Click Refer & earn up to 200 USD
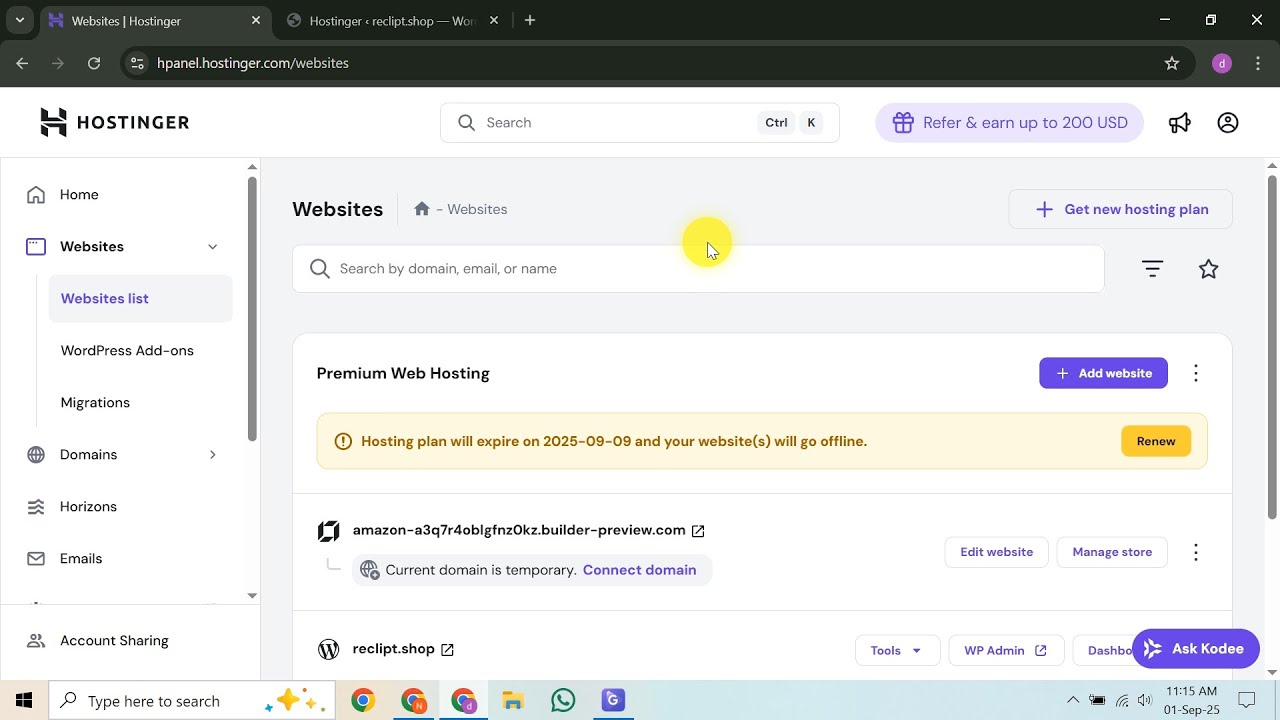The height and width of the screenshot is (720, 1280). click(1009, 123)
